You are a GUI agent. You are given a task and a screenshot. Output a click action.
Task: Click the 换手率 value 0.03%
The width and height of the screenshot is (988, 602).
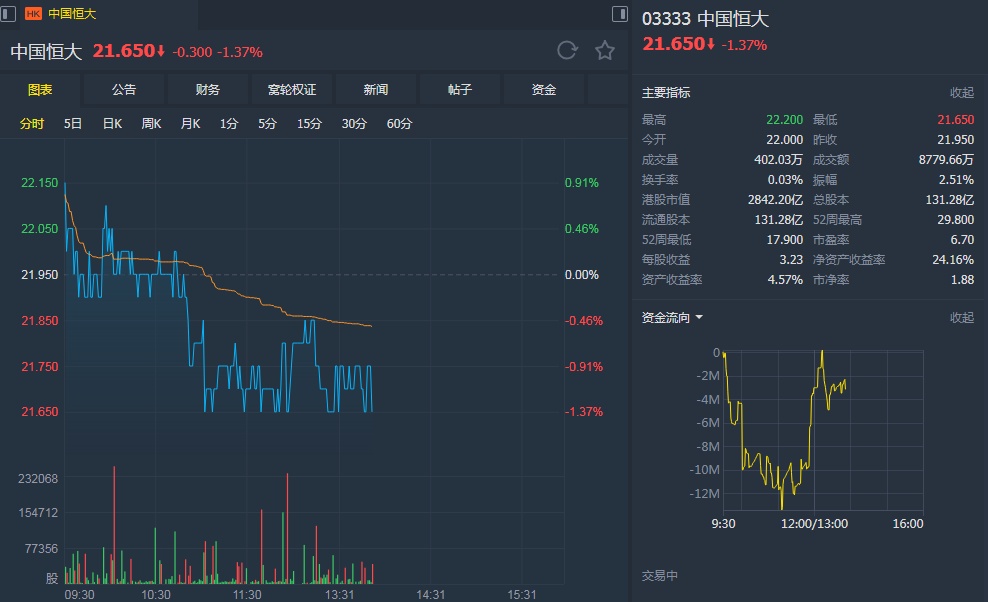(x=785, y=180)
